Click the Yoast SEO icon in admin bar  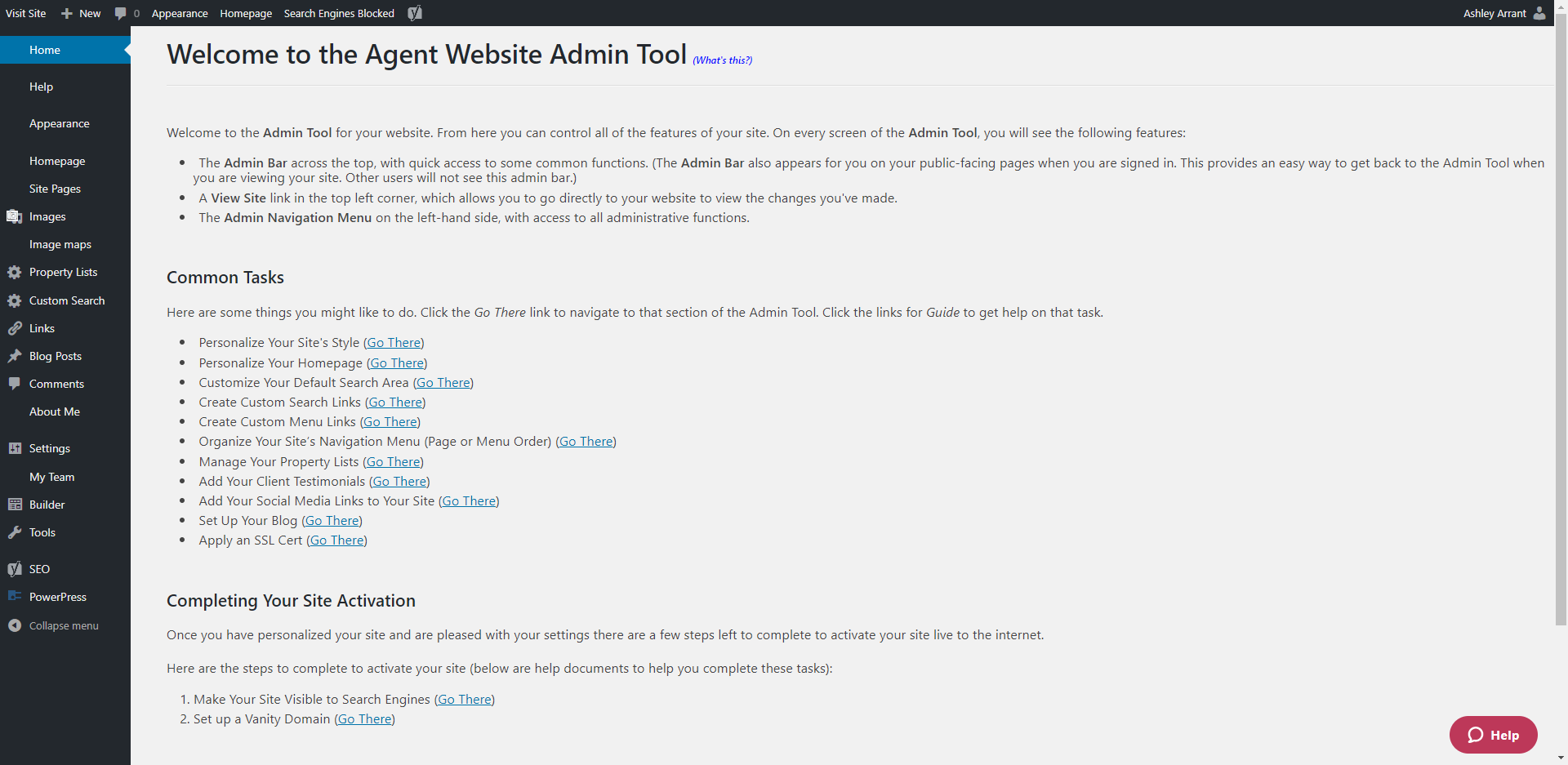click(415, 13)
